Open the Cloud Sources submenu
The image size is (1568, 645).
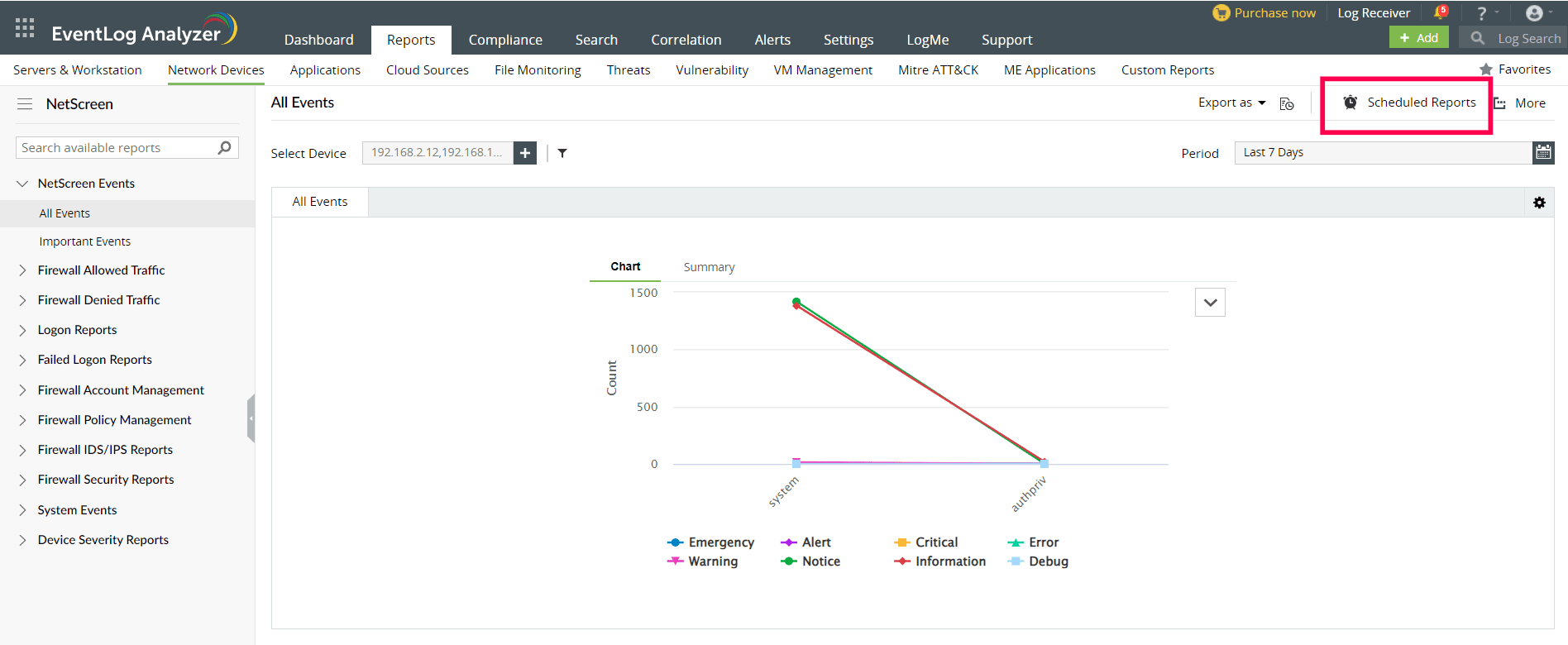tap(428, 70)
